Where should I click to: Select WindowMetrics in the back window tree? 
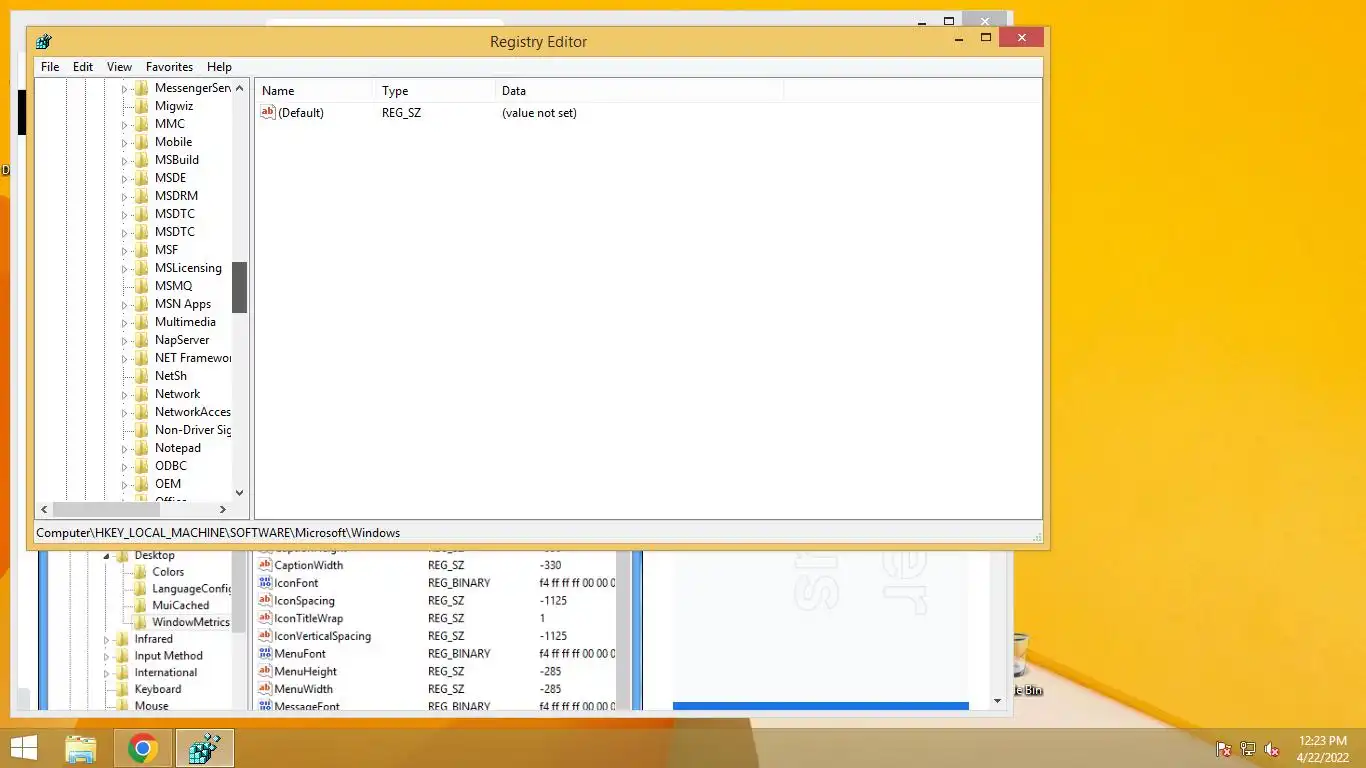point(191,622)
